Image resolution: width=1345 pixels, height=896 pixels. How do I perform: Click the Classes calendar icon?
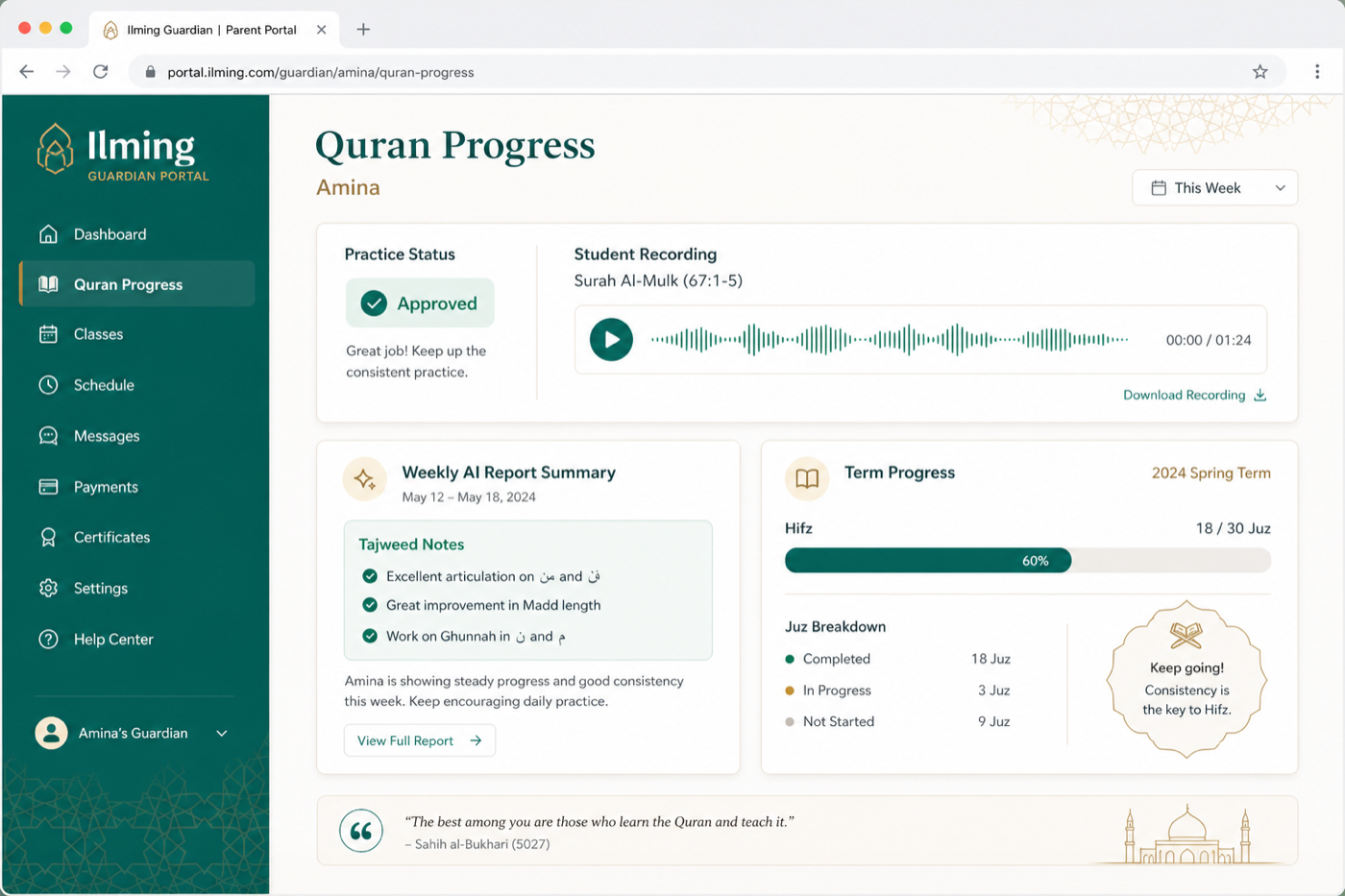tap(48, 334)
